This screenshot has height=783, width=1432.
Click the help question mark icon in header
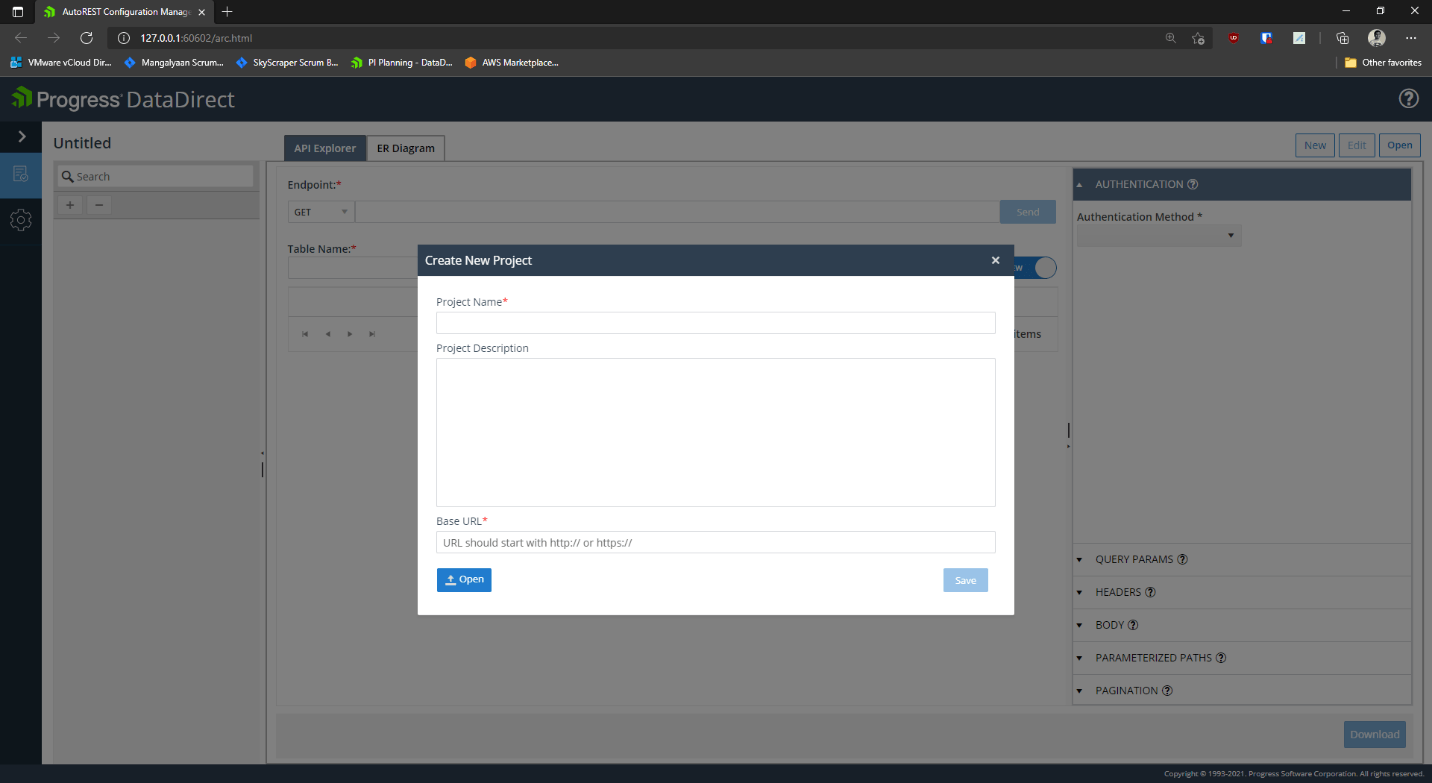pos(1408,98)
